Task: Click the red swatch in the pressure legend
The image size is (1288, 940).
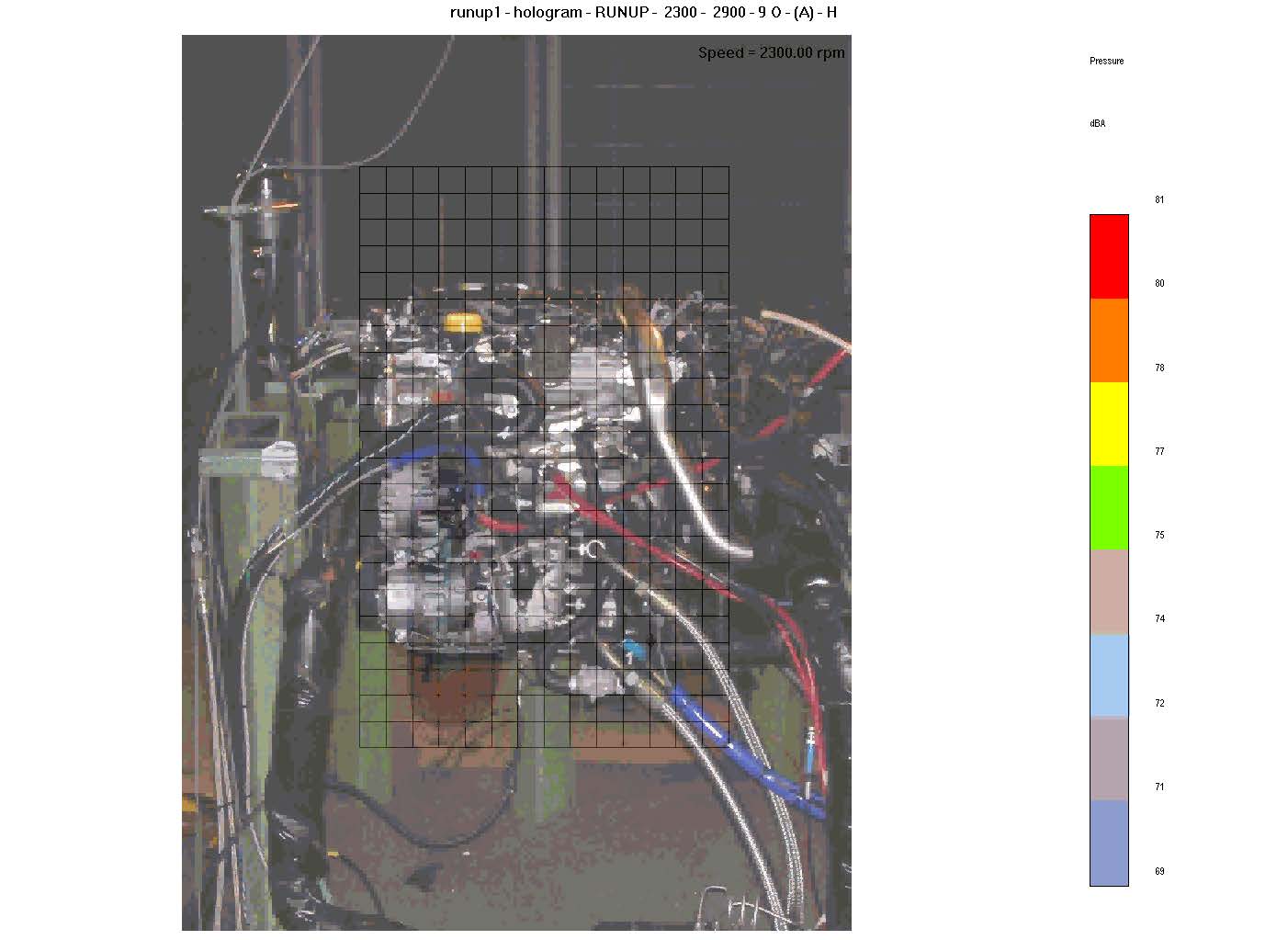Action: (x=1108, y=256)
